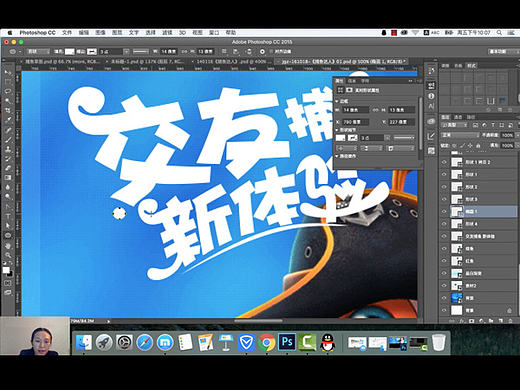Viewport: 520px width, 390px height.
Task: Collapse the 路径操作 section in Properties
Action: [x=337, y=156]
